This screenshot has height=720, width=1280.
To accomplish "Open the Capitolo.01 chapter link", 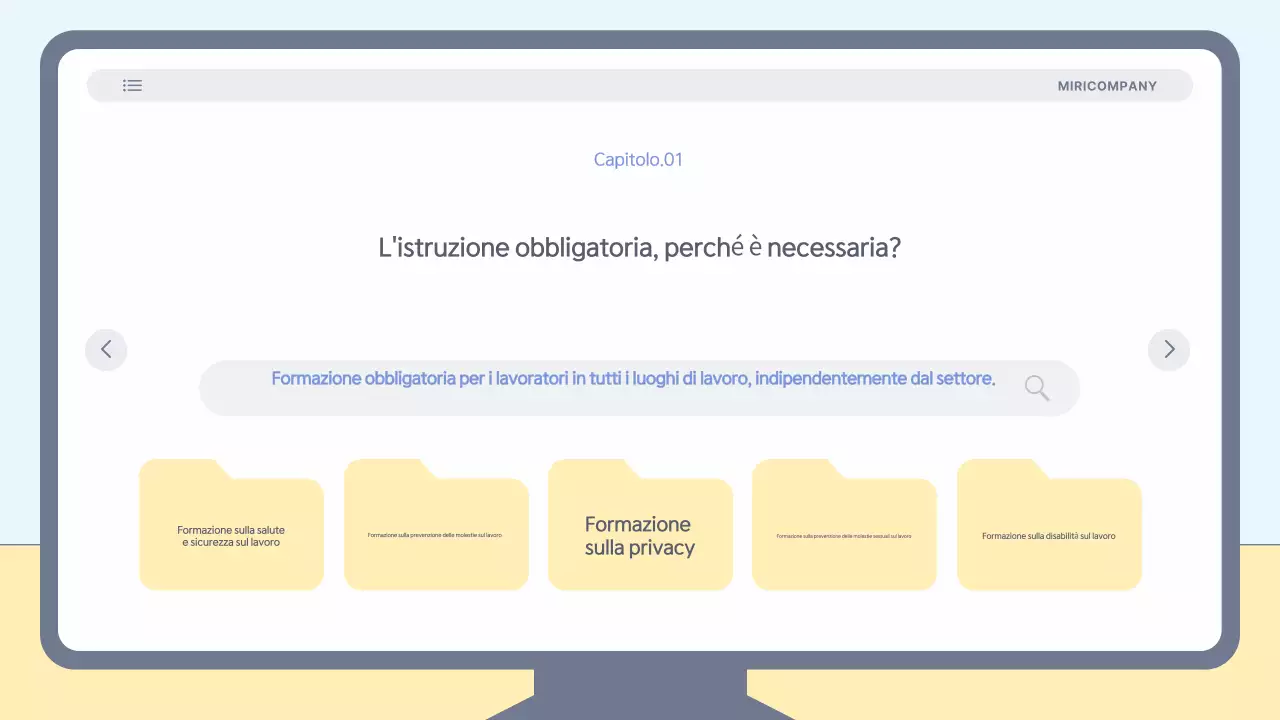I will coord(638,159).
